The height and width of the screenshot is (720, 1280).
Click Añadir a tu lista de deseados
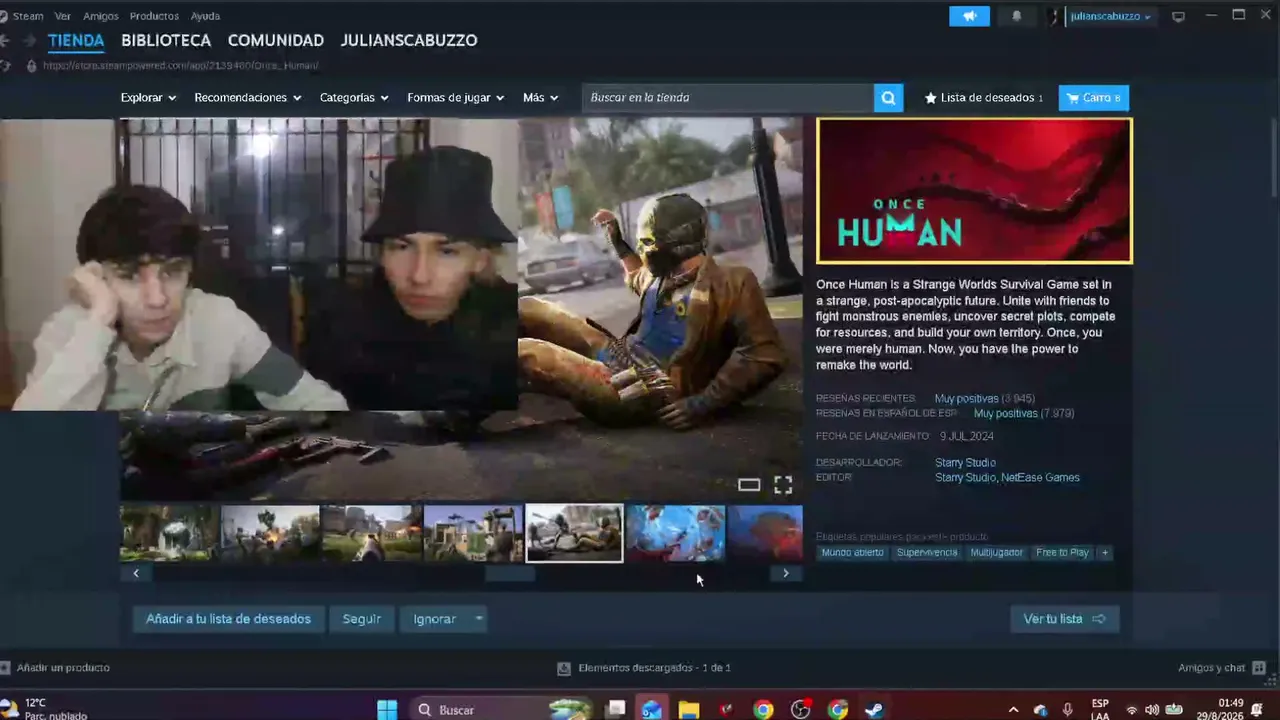pyautogui.click(x=228, y=619)
